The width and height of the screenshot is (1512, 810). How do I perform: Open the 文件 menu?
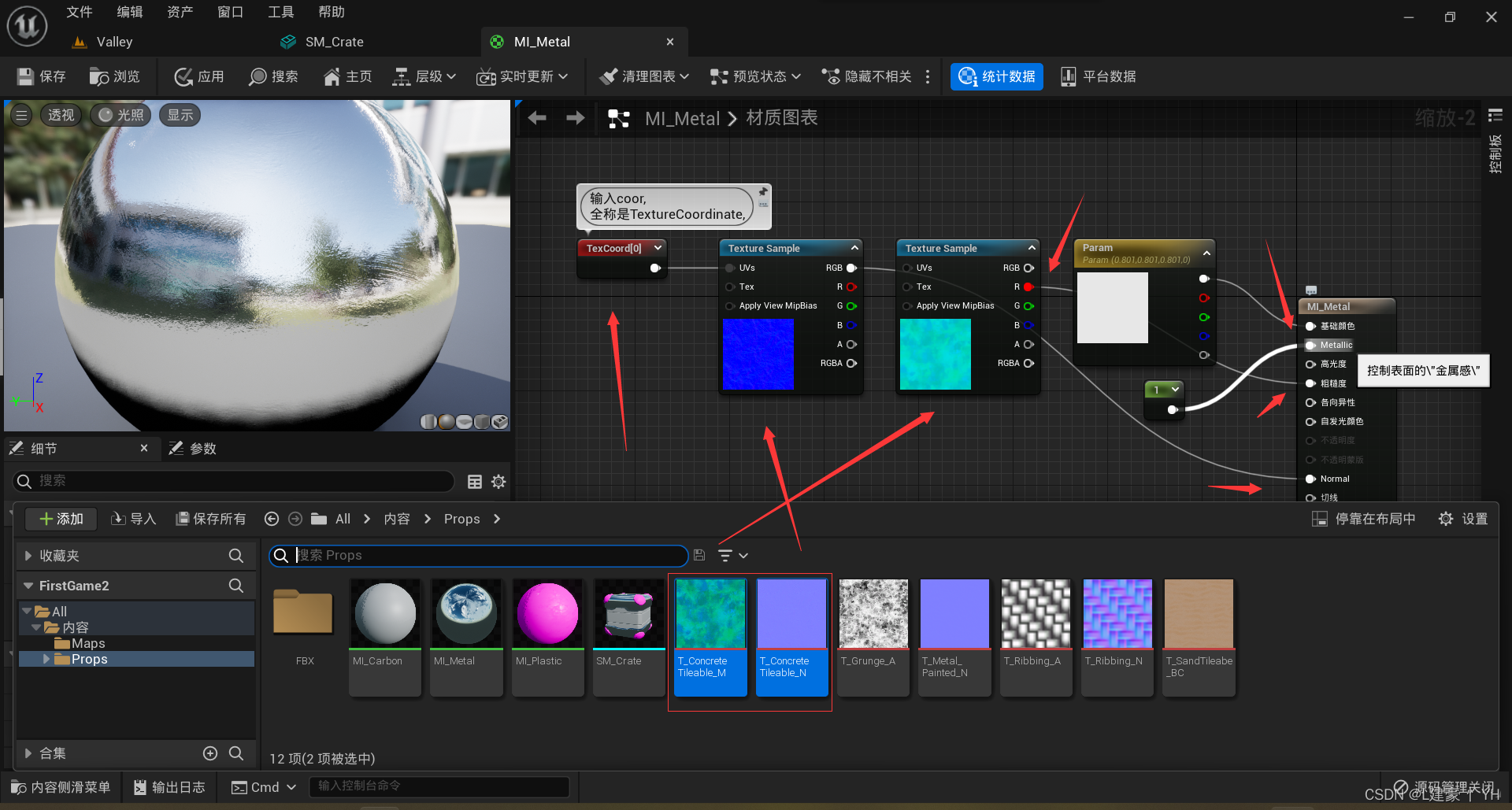79,12
